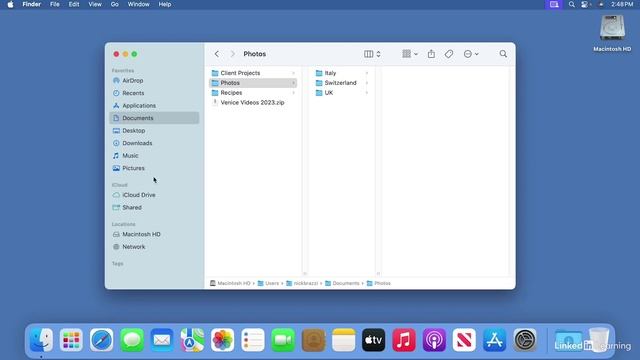
Task: Select Macintosh HD in sidebar Locations
Action: pos(154,234)
